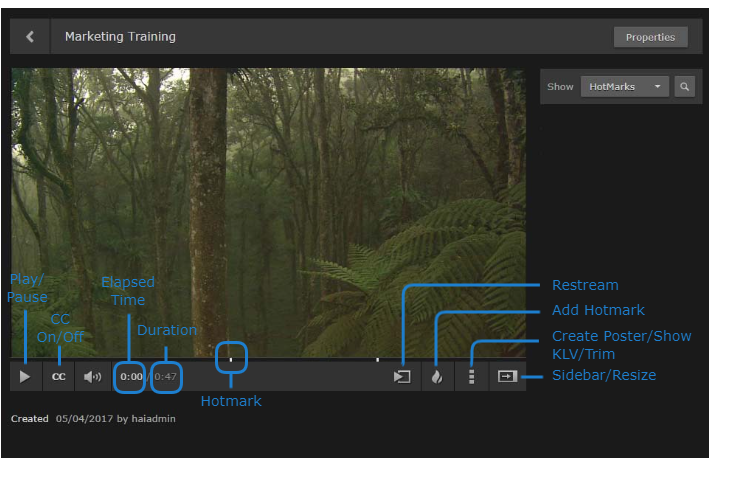Click the elapsed time 0:00 display

pos(131,377)
